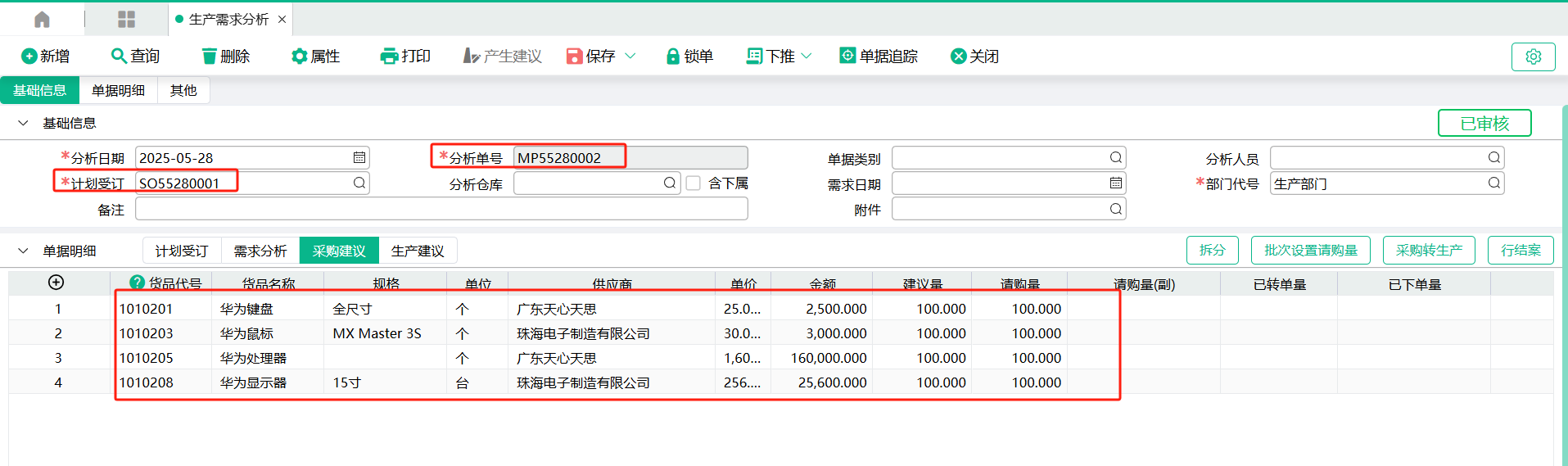Click the 删除 trash tool
The image size is (1568, 466).
click(x=225, y=56)
